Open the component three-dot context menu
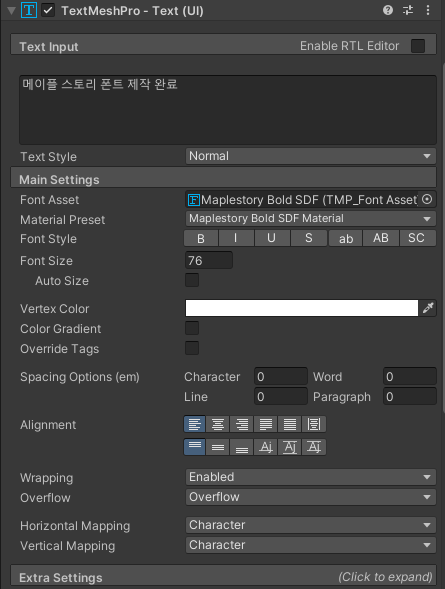The width and height of the screenshot is (445, 589). pos(428,10)
